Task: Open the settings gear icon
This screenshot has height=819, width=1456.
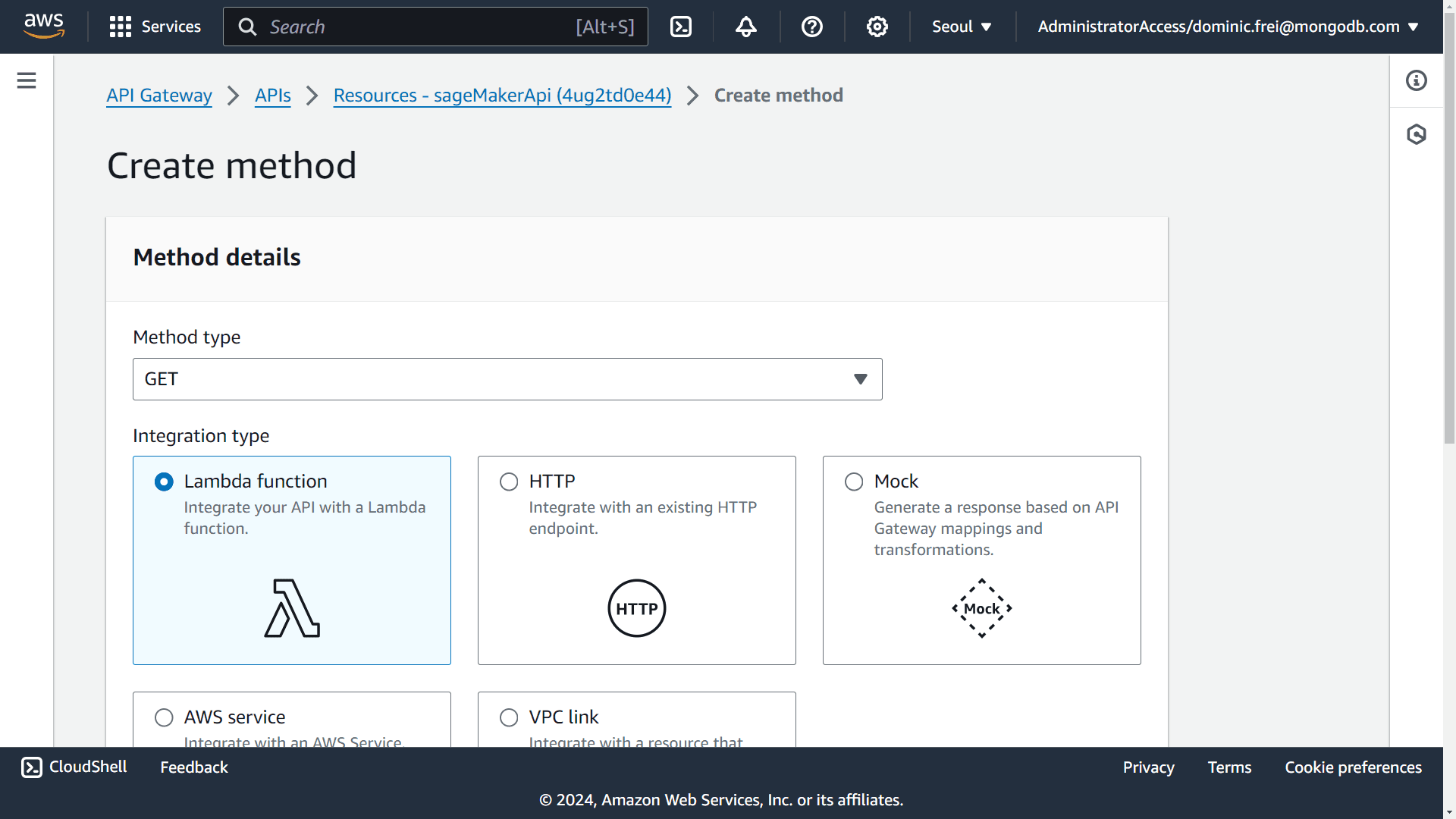Action: click(x=876, y=26)
